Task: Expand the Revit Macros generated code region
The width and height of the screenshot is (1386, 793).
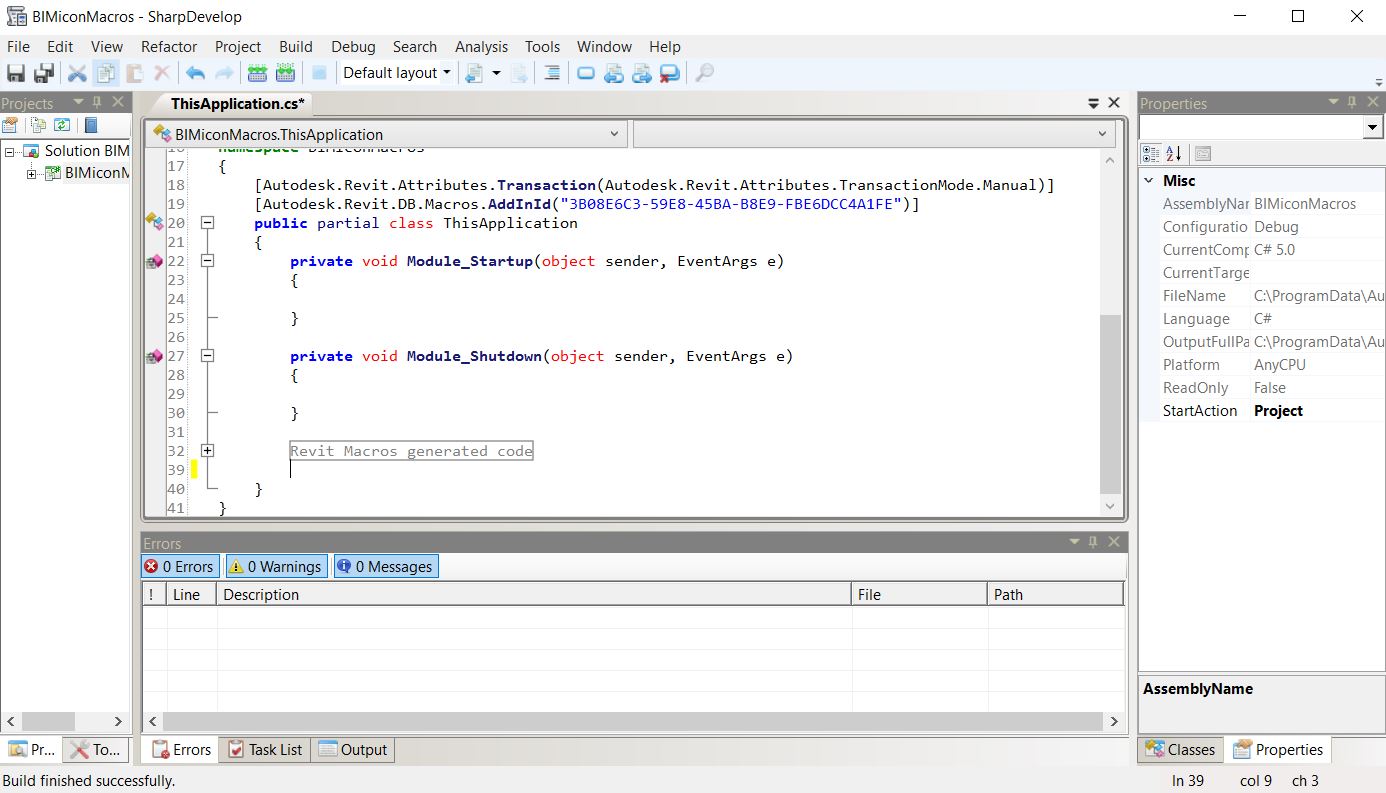Action: click(207, 450)
